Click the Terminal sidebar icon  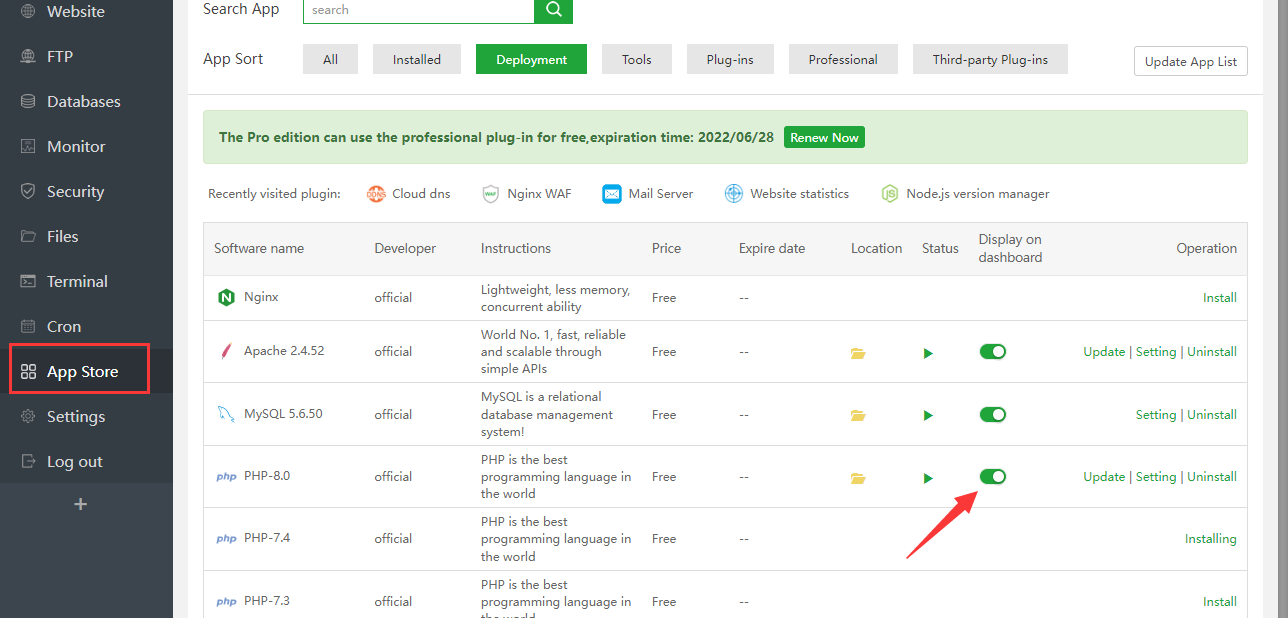[28, 282]
